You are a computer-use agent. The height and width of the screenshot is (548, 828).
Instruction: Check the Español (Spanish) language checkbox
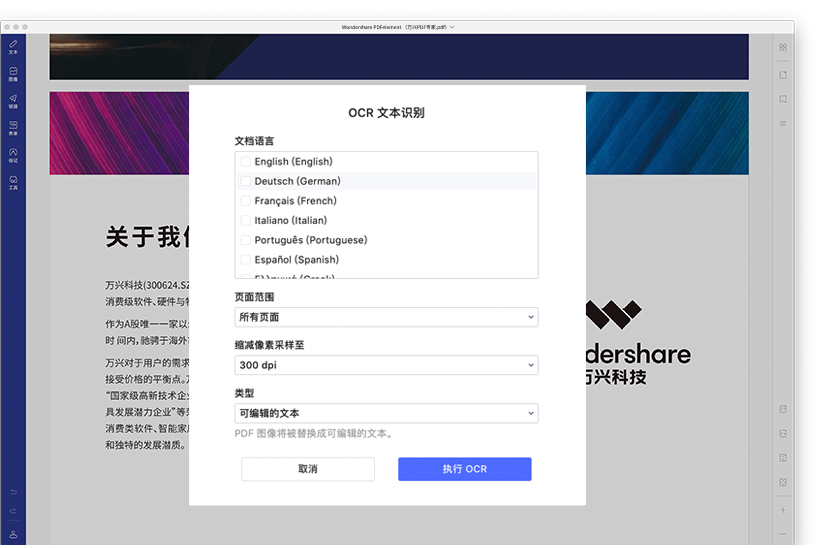tap(246, 259)
